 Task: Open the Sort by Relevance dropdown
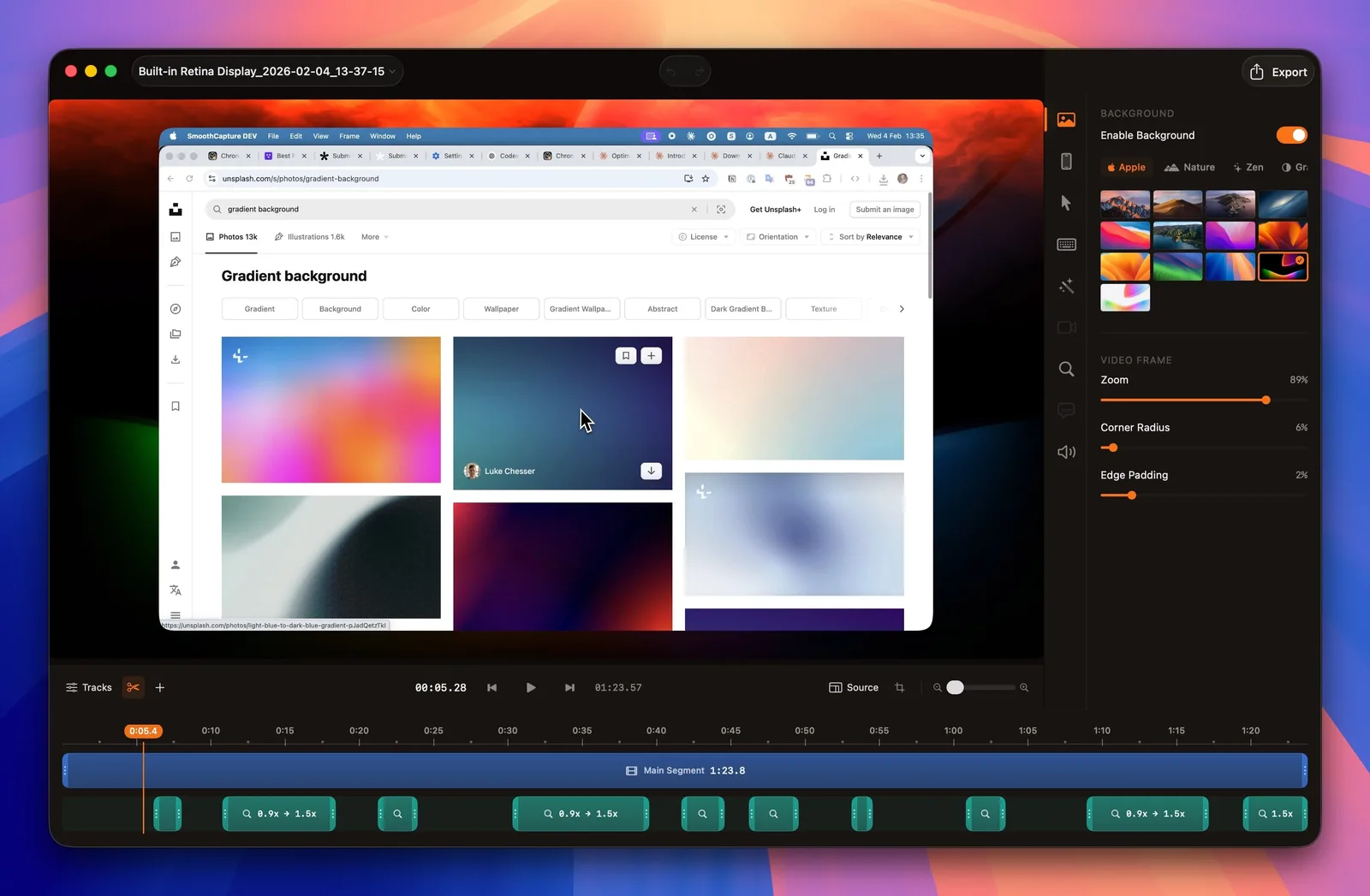tap(870, 236)
